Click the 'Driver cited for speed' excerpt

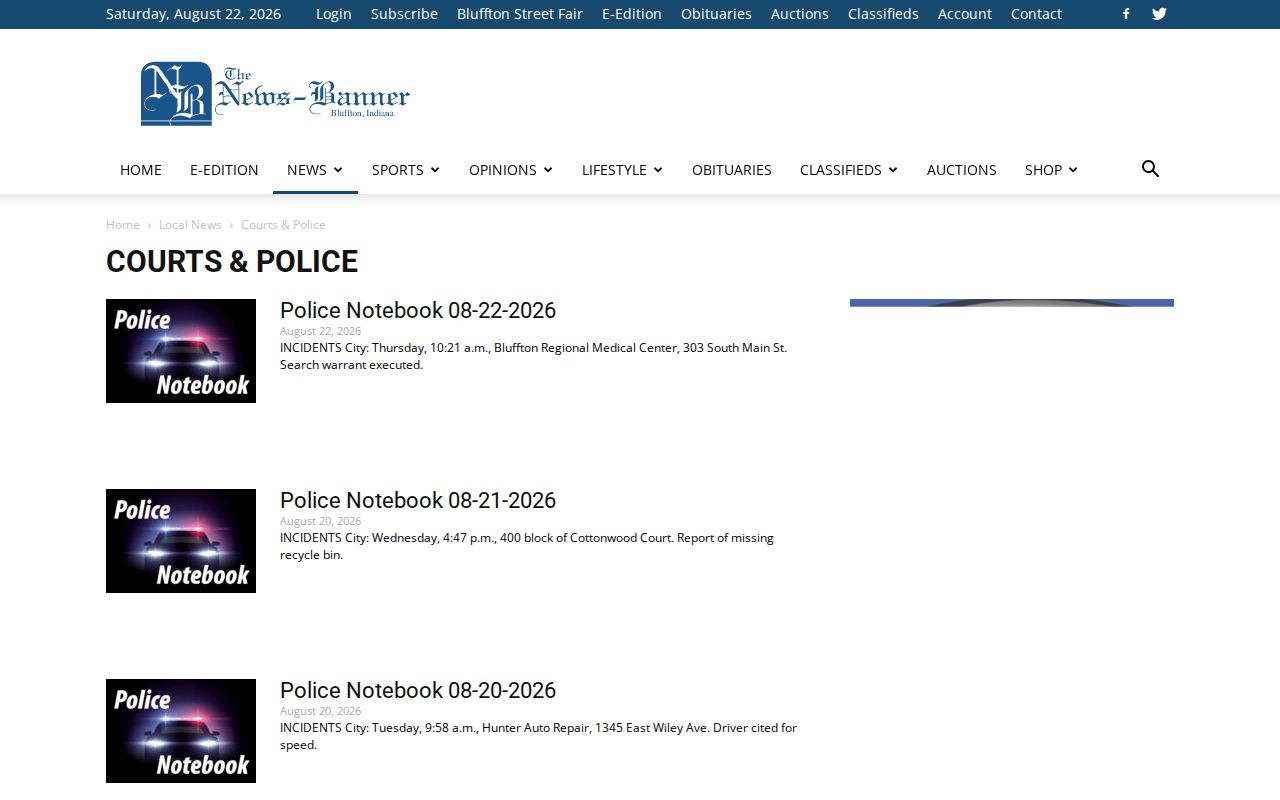pyautogui.click(x=538, y=736)
